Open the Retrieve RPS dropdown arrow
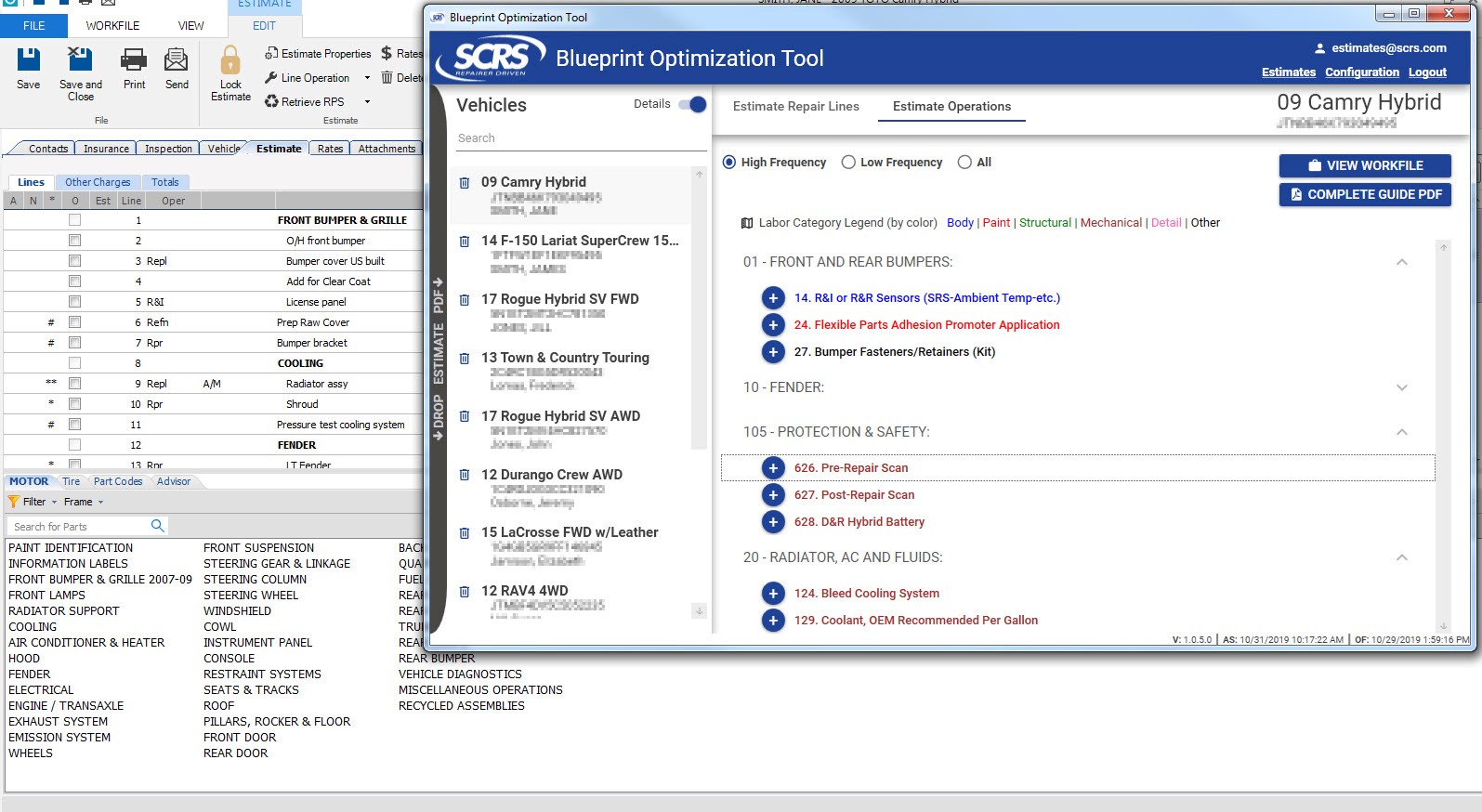The image size is (1482, 812). (367, 102)
